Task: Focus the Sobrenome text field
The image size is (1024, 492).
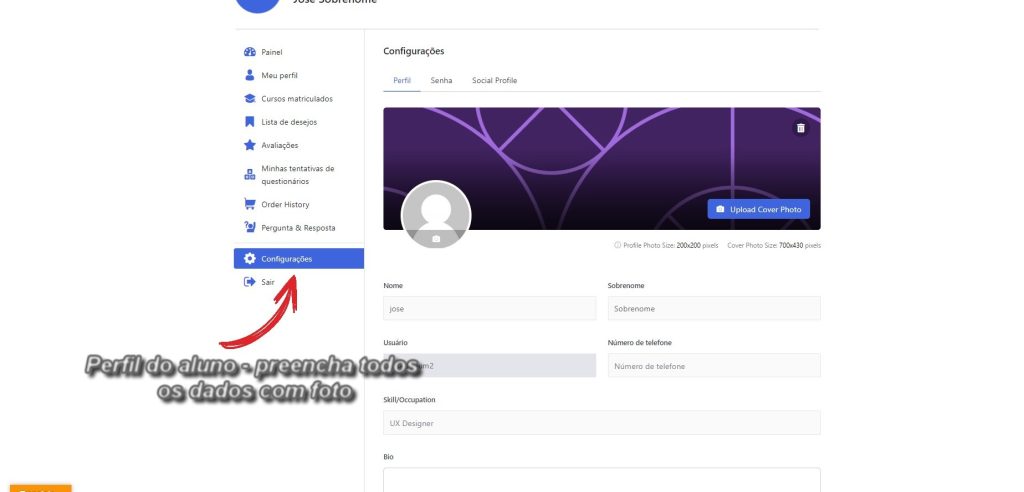Action: tap(713, 309)
